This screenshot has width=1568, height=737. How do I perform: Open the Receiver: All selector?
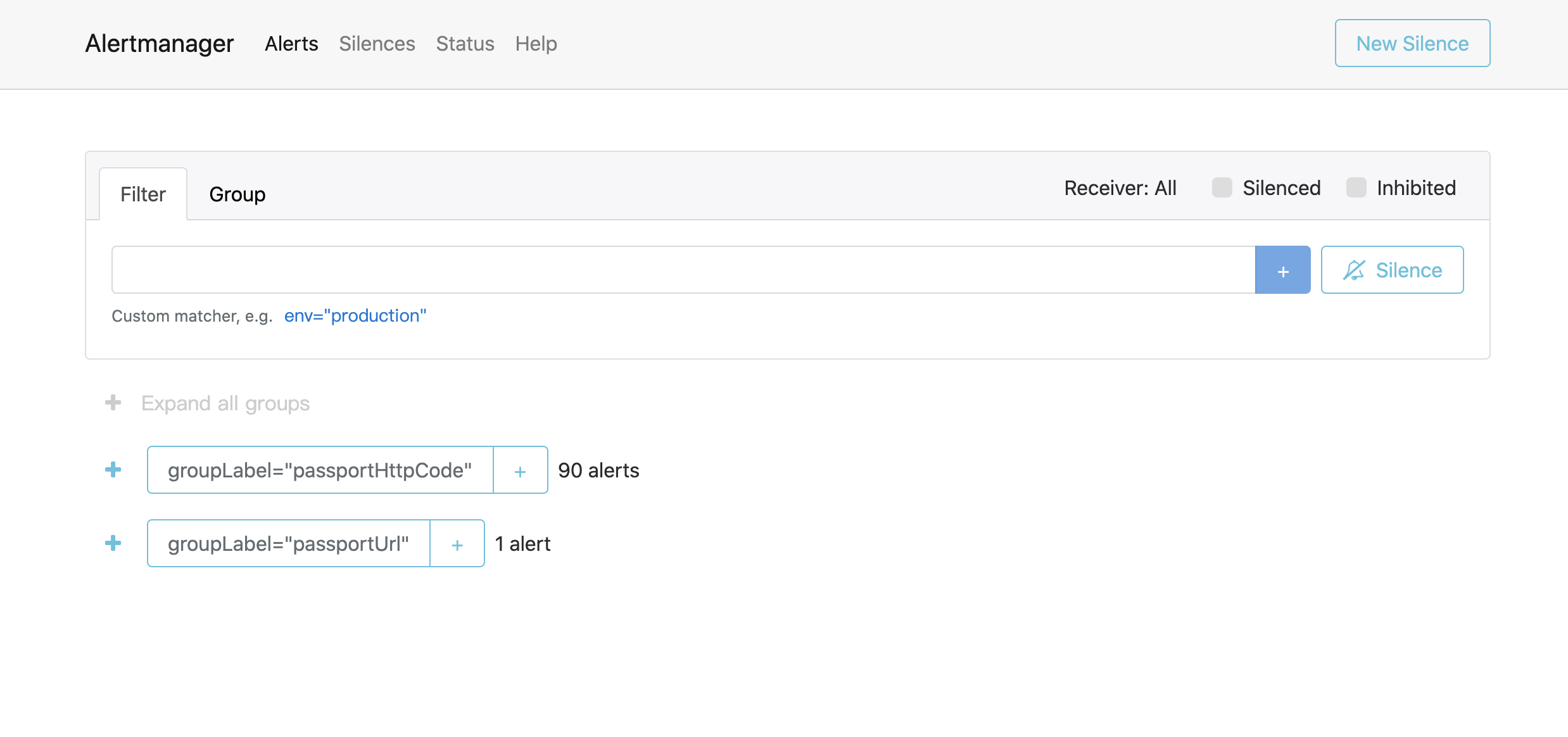pyautogui.click(x=1120, y=187)
